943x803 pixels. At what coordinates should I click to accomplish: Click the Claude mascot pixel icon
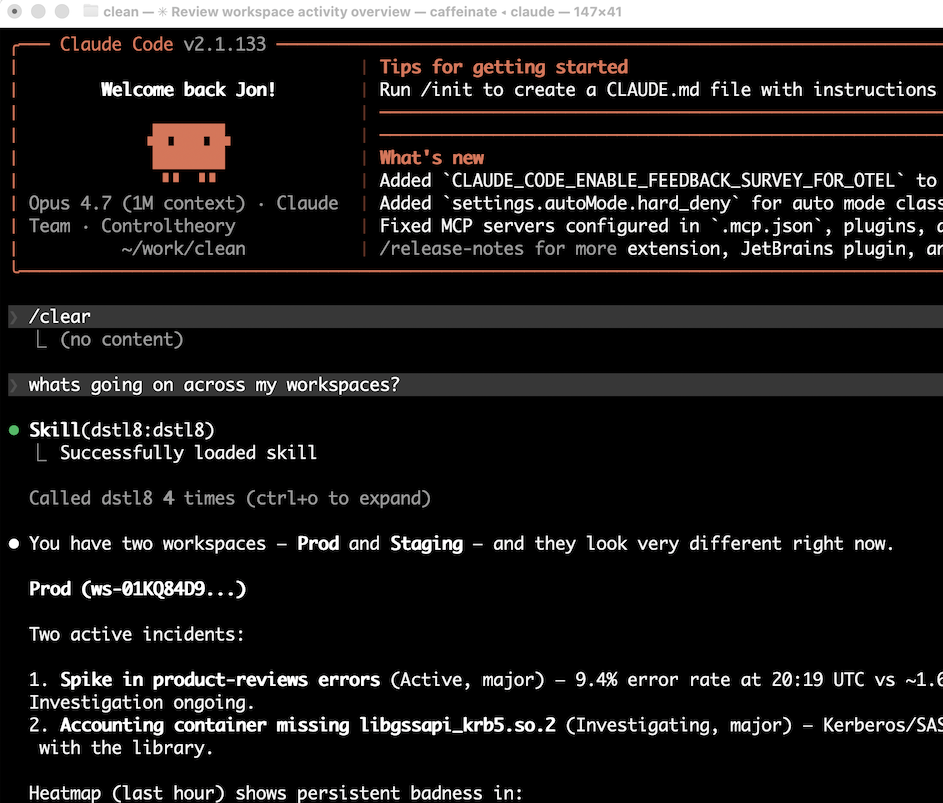(x=189, y=152)
